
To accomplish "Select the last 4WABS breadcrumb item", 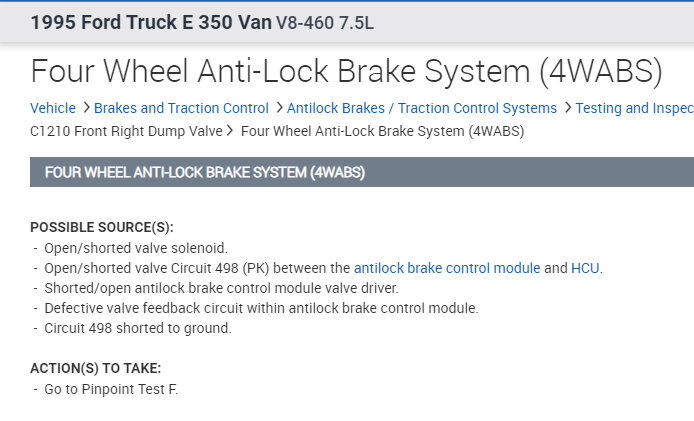I will point(382,131).
